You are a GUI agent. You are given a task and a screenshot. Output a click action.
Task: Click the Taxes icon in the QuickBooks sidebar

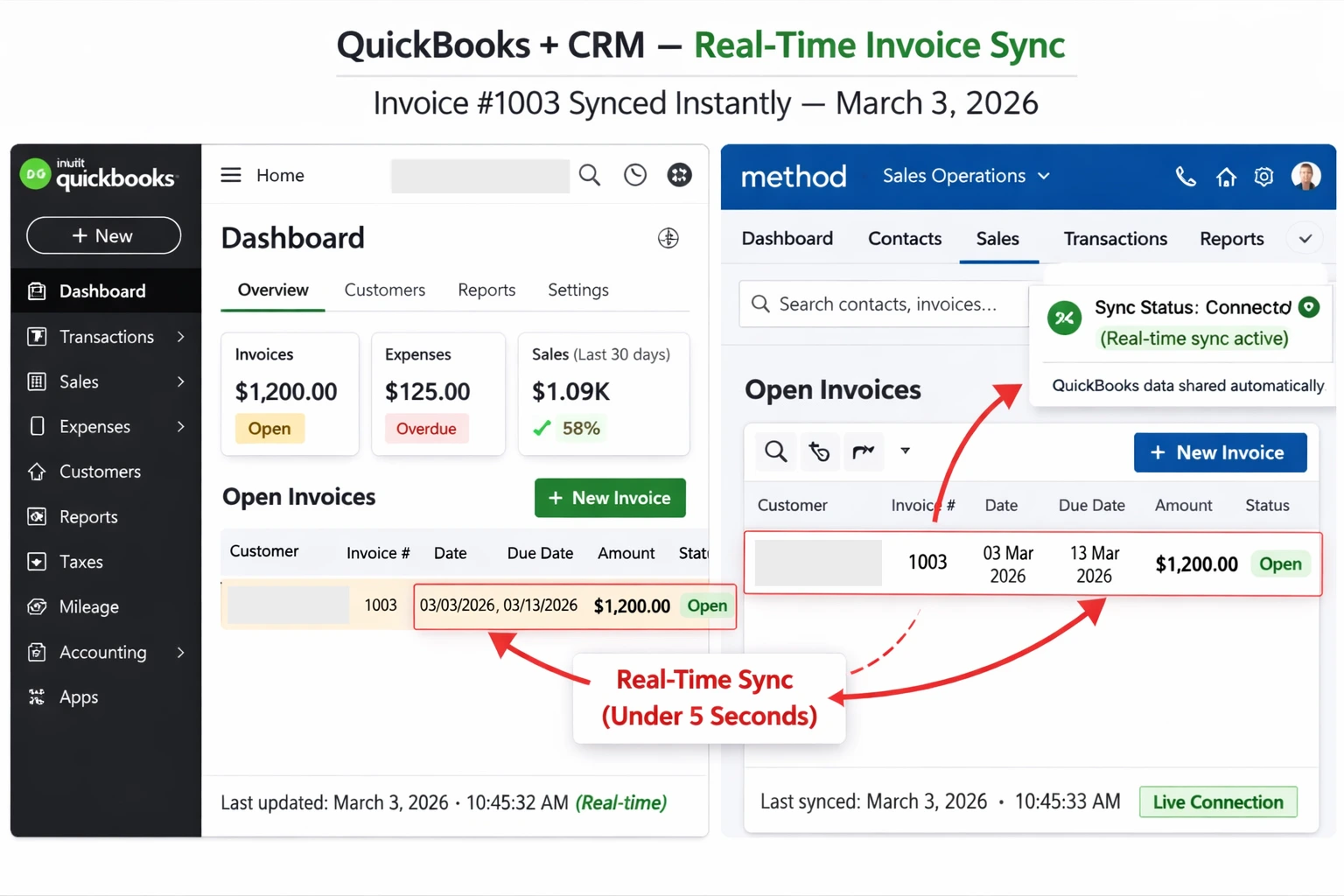tap(37, 562)
